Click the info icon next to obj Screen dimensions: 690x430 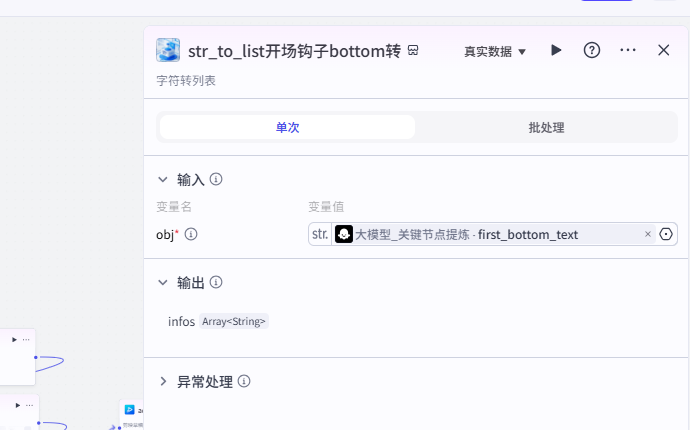191,234
